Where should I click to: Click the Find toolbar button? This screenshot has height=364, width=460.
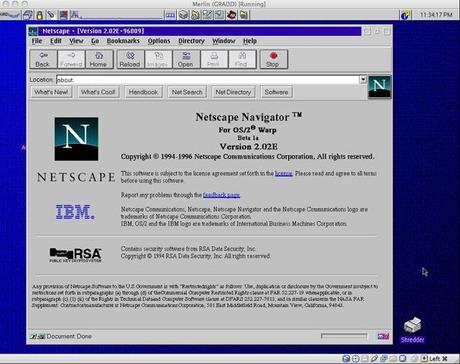(242, 59)
